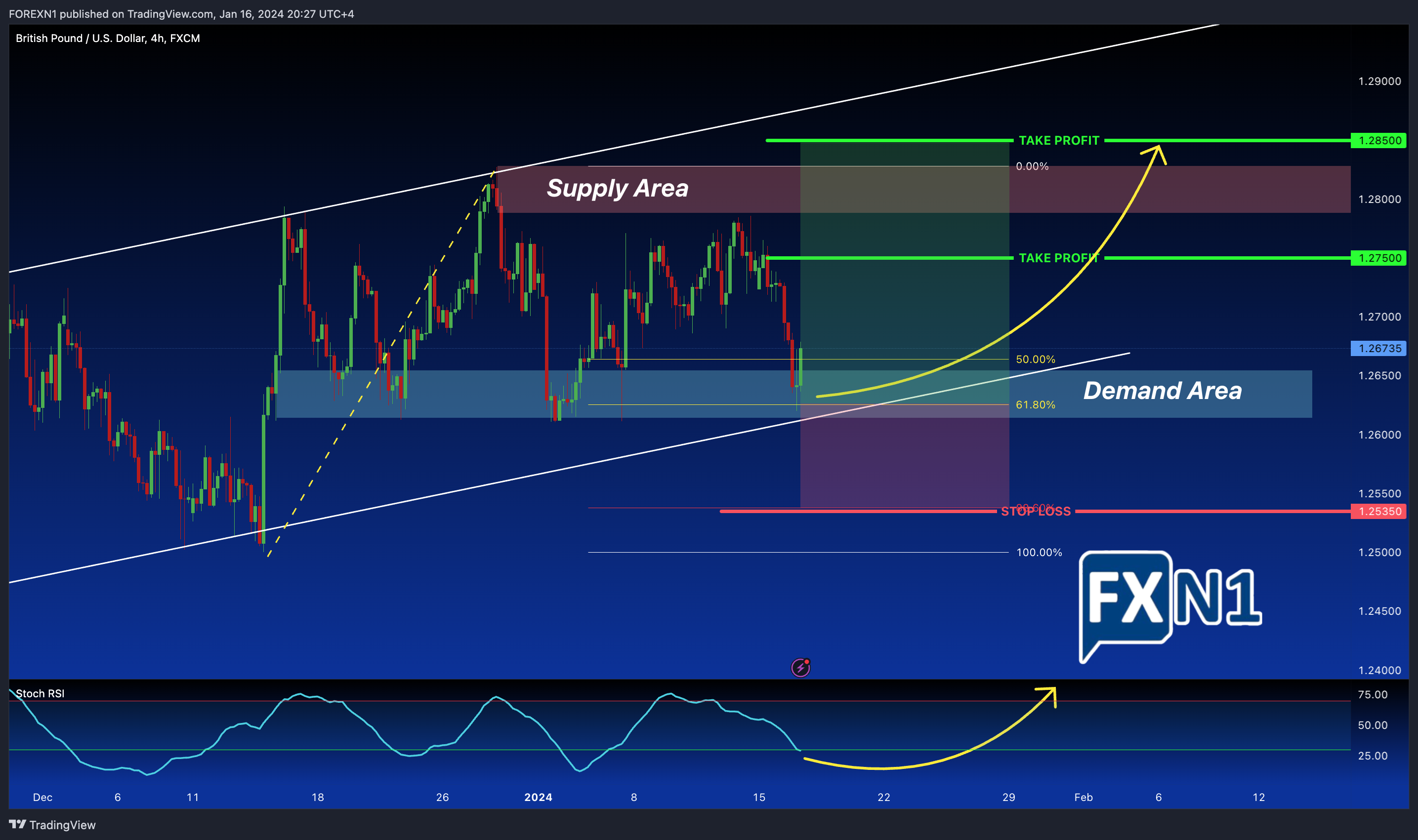This screenshot has width=1418, height=840.
Task: Click the 25.00 Stoch RSI scale value
Action: coord(1373,756)
